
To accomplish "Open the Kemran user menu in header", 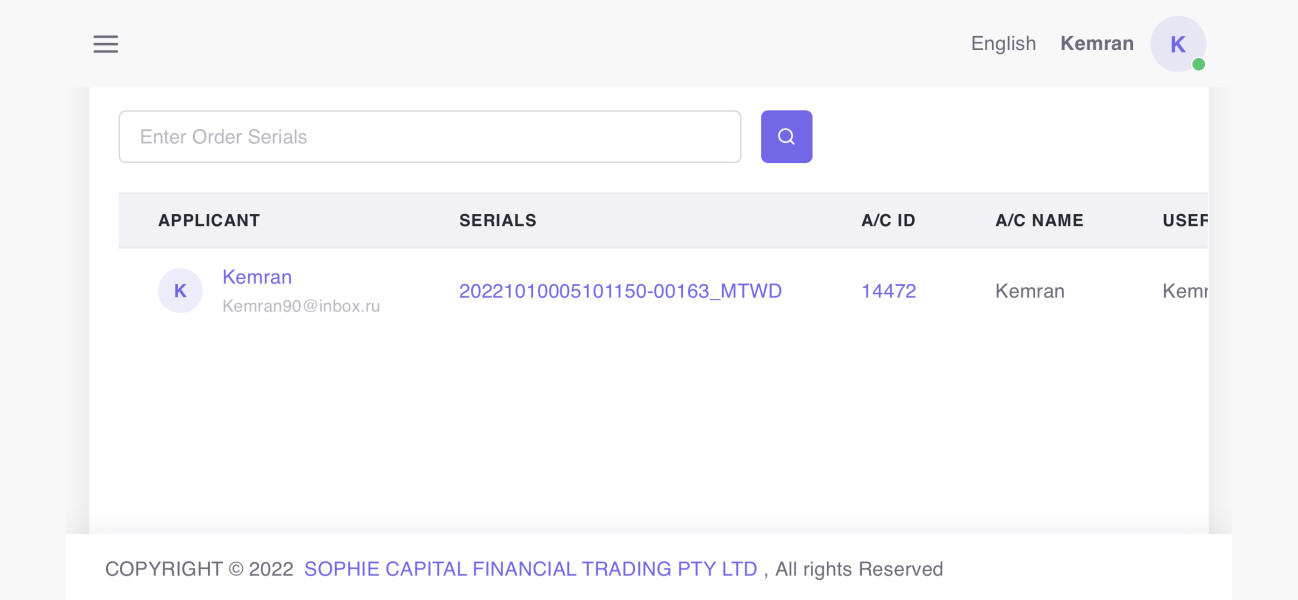I will [x=1096, y=44].
